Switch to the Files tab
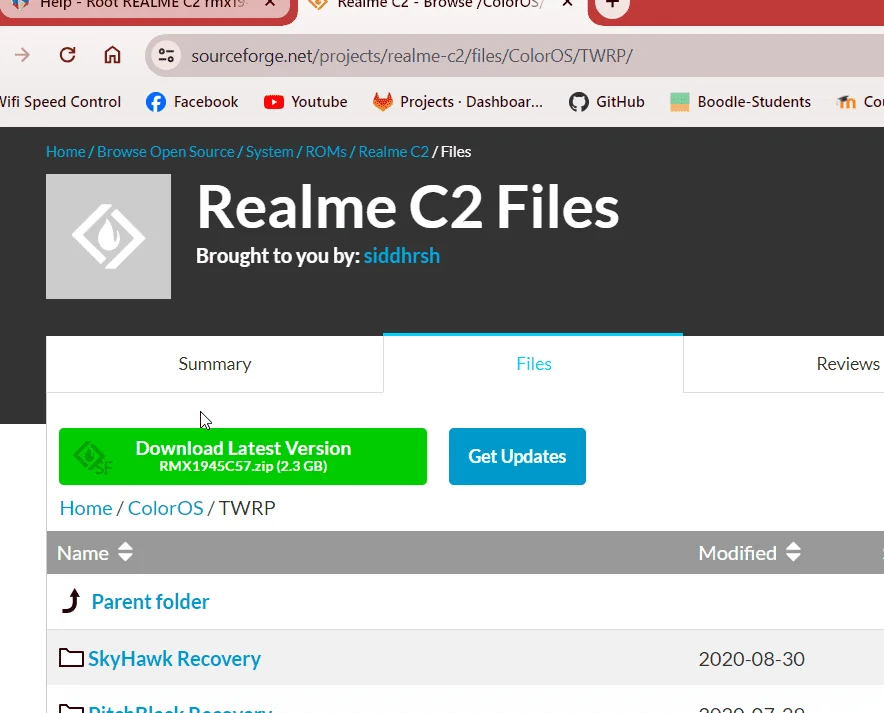 (533, 364)
